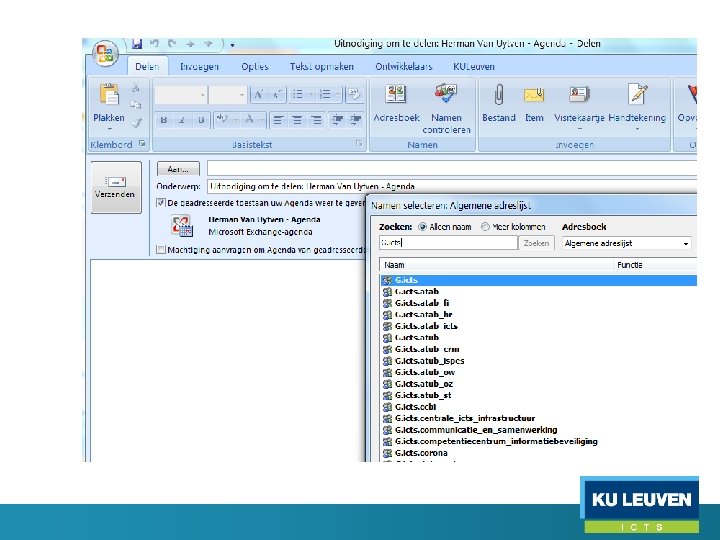Switch to the Invoegen ribbon tab
This screenshot has height=540, width=720.
point(199,67)
